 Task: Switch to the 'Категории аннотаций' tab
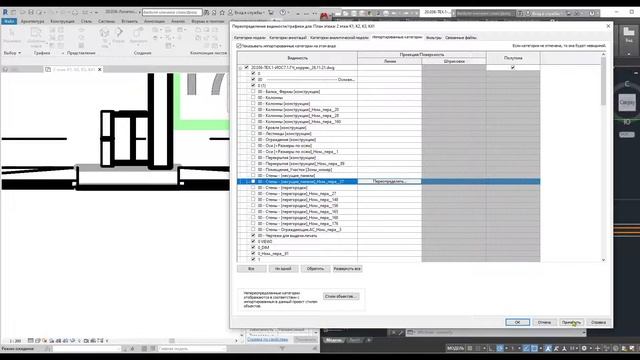(288, 38)
